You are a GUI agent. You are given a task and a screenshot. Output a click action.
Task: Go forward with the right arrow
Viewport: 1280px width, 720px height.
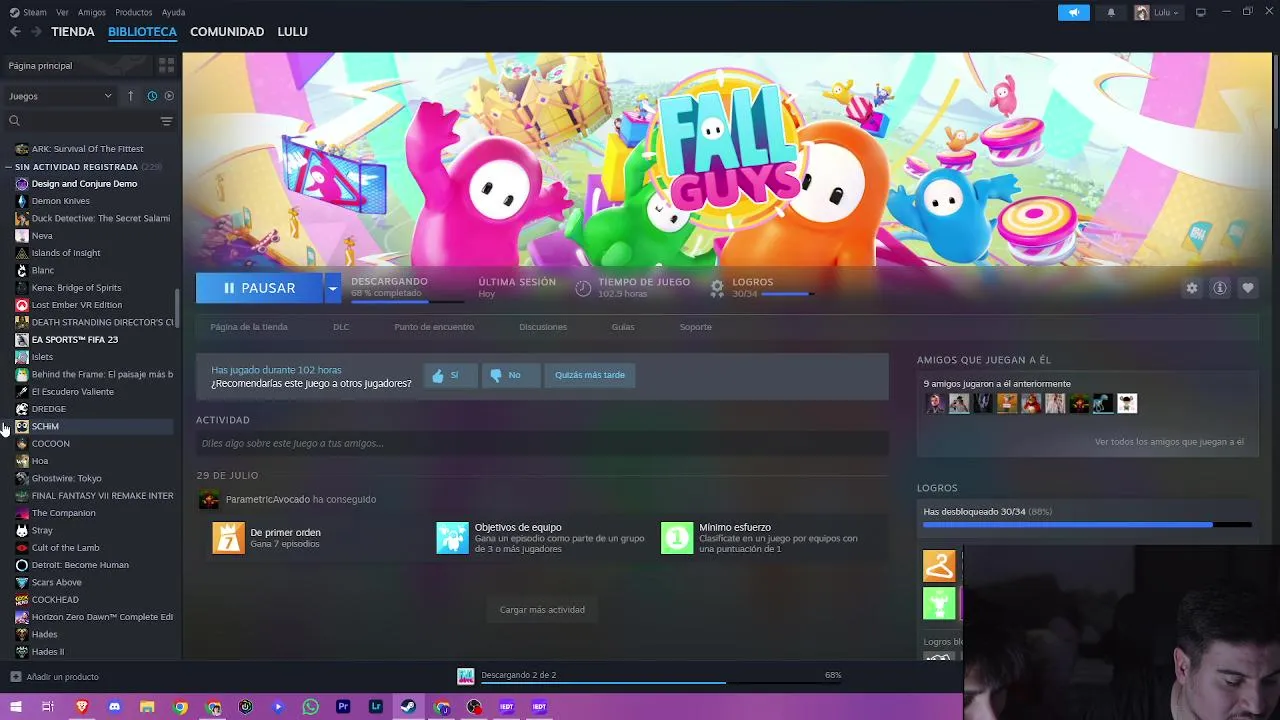click(x=36, y=32)
